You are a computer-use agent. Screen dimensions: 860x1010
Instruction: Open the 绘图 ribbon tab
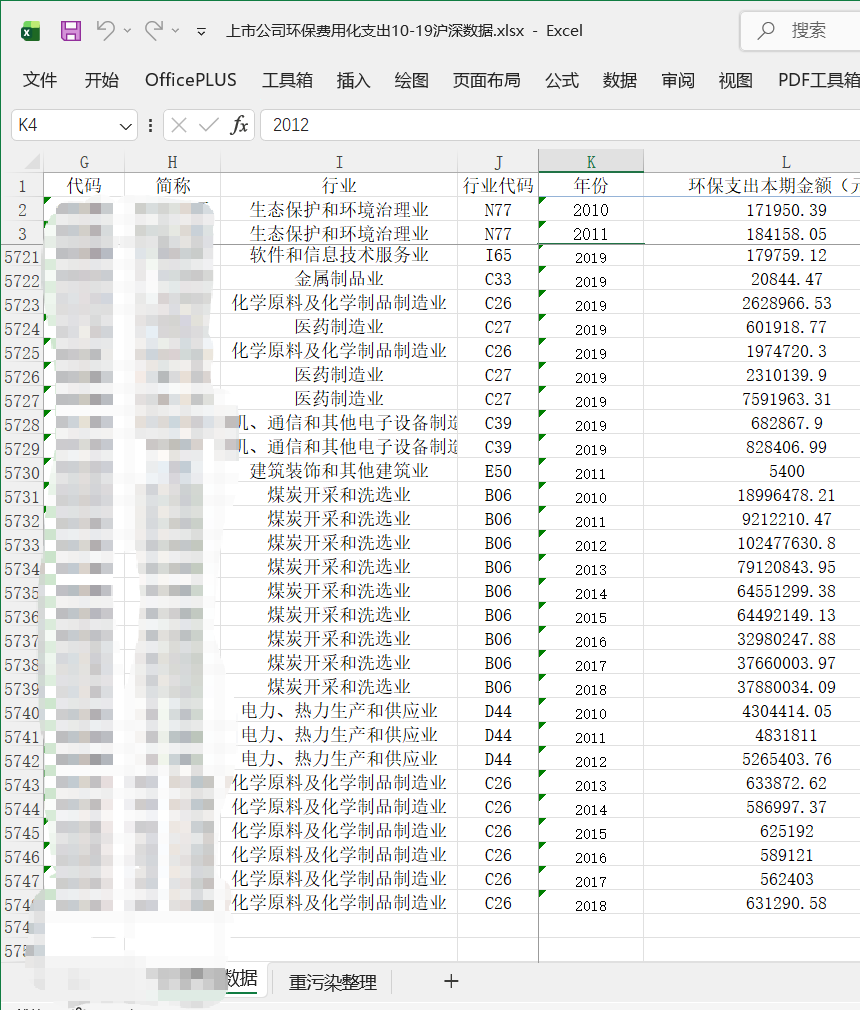click(412, 80)
